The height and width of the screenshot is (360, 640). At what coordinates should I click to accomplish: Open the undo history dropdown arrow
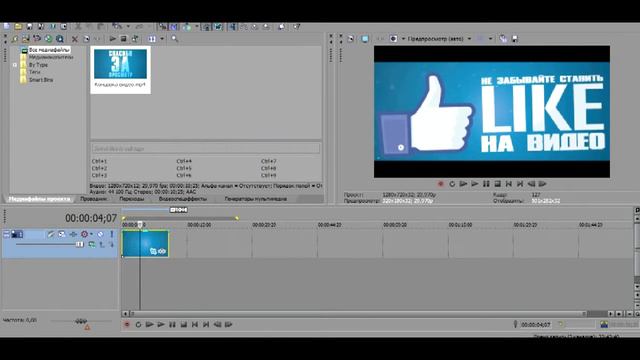tap(128, 27)
